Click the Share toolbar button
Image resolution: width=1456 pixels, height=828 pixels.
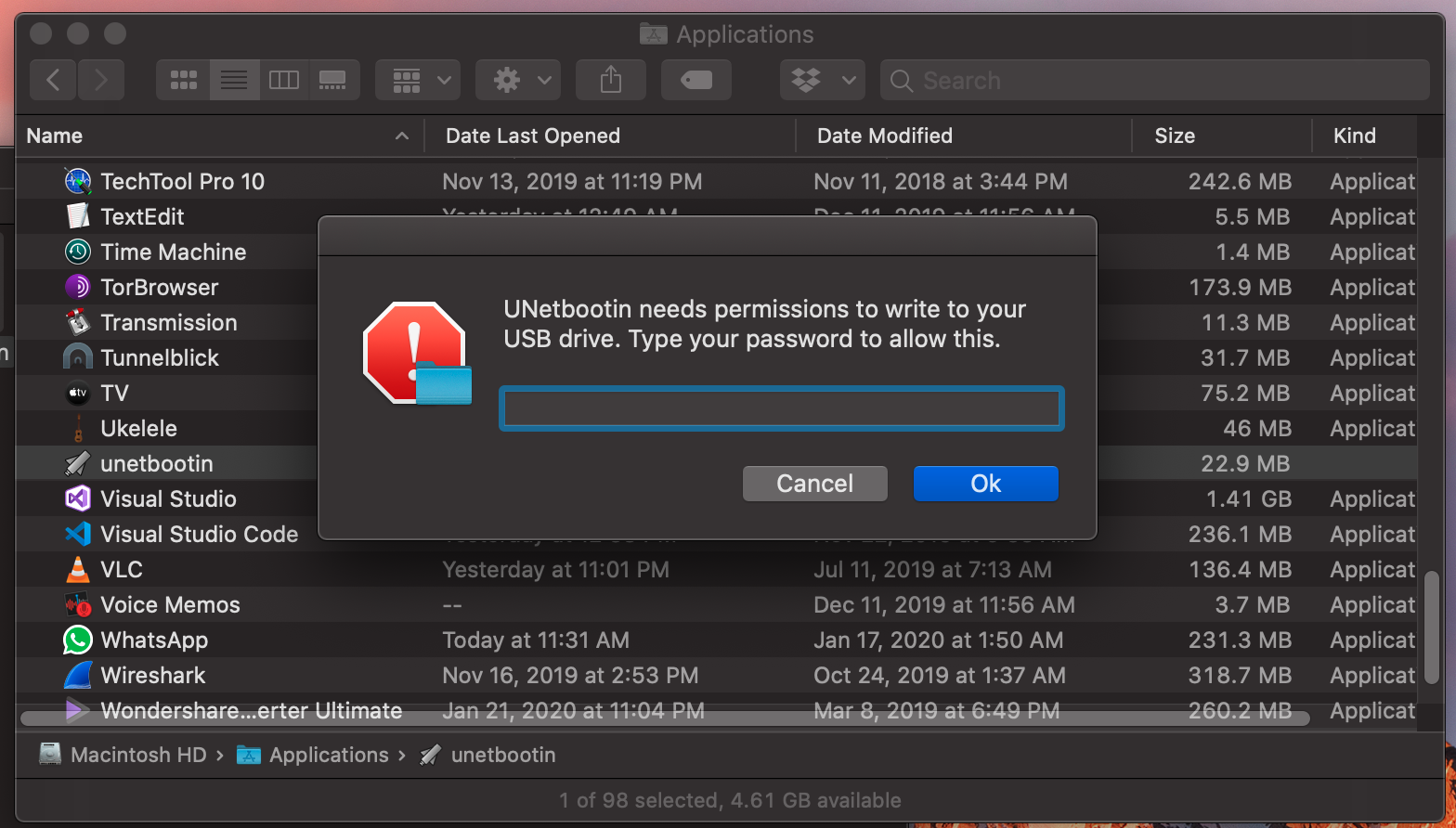tap(611, 80)
